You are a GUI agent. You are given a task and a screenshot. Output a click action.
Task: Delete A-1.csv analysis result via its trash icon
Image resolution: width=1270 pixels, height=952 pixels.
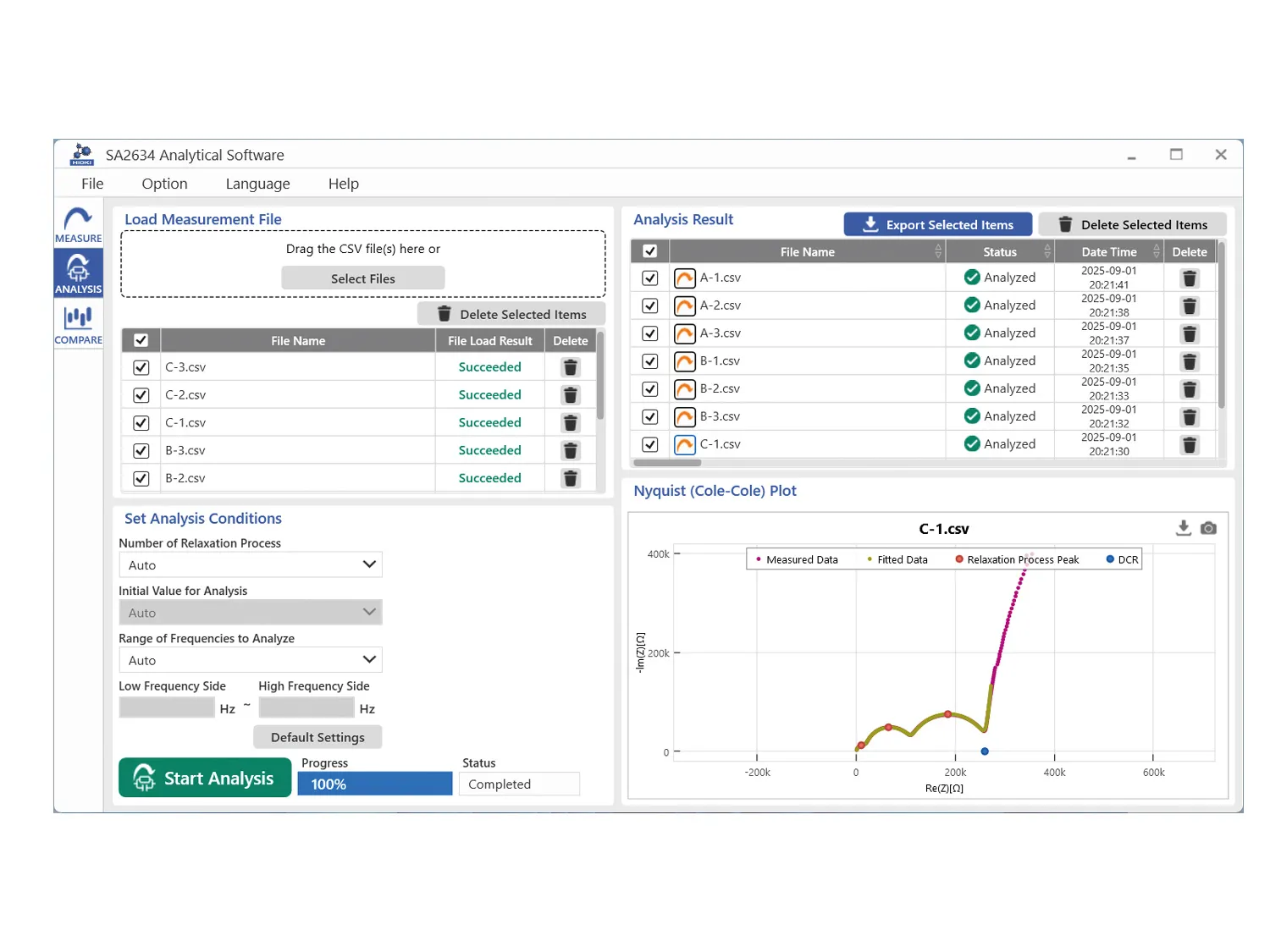pyautogui.click(x=1190, y=278)
